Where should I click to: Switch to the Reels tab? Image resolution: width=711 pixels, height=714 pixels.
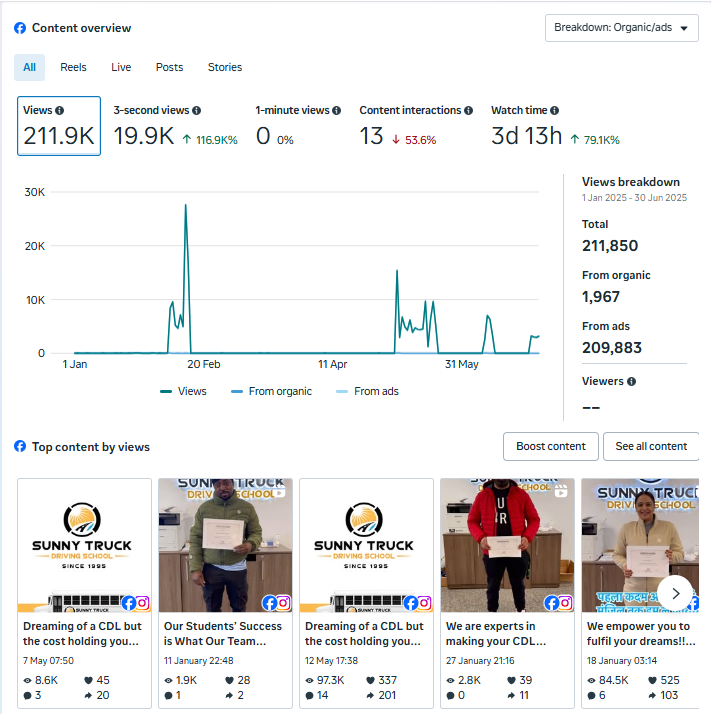pyautogui.click(x=73, y=67)
